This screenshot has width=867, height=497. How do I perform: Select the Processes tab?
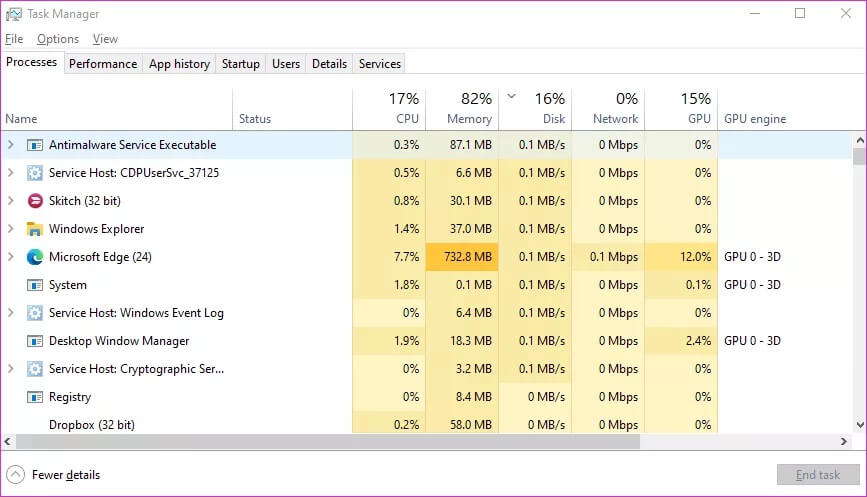pyautogui.click(x=32, y=62)
